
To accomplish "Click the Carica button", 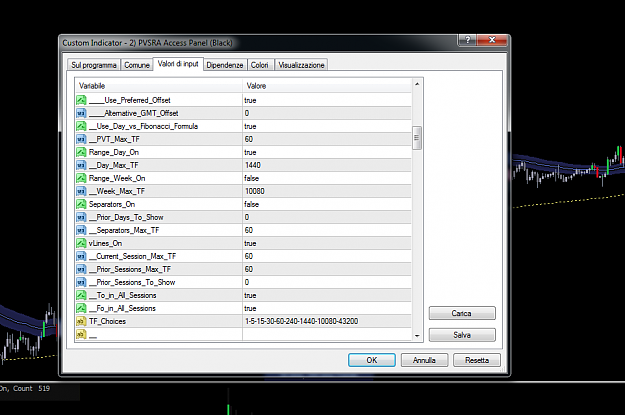I will (x=462, y=313).
